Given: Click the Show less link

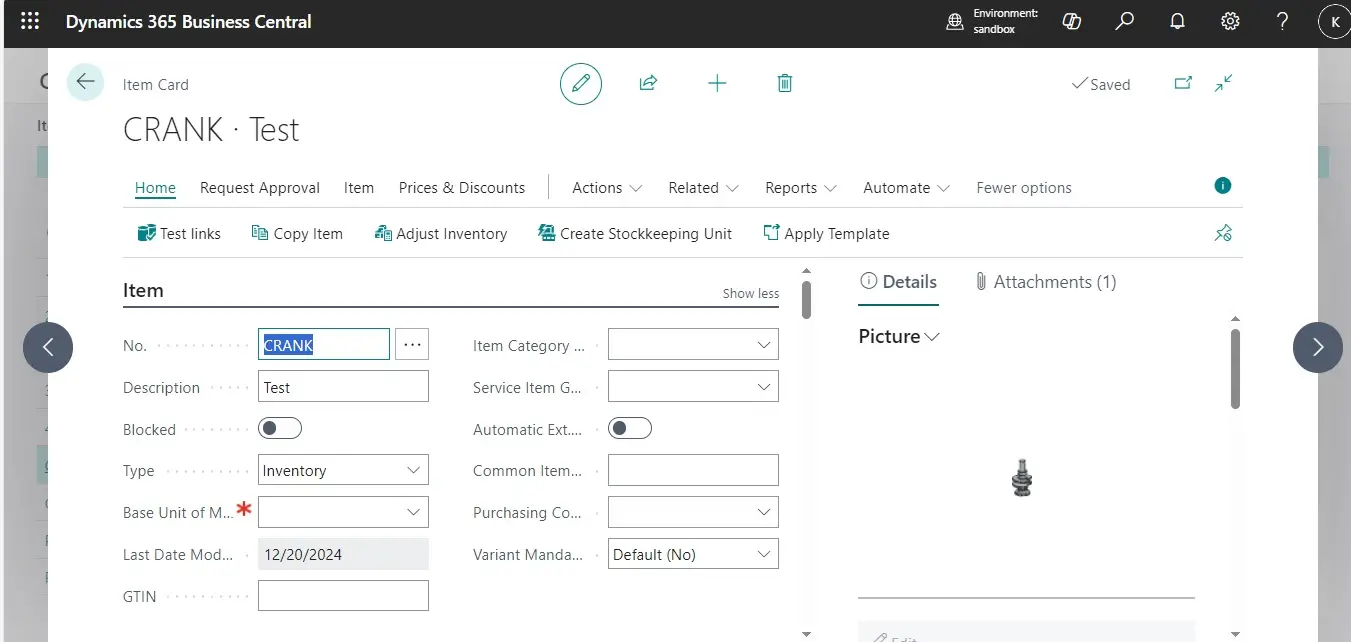Looking at the screenshot, I should click(750, 293).
